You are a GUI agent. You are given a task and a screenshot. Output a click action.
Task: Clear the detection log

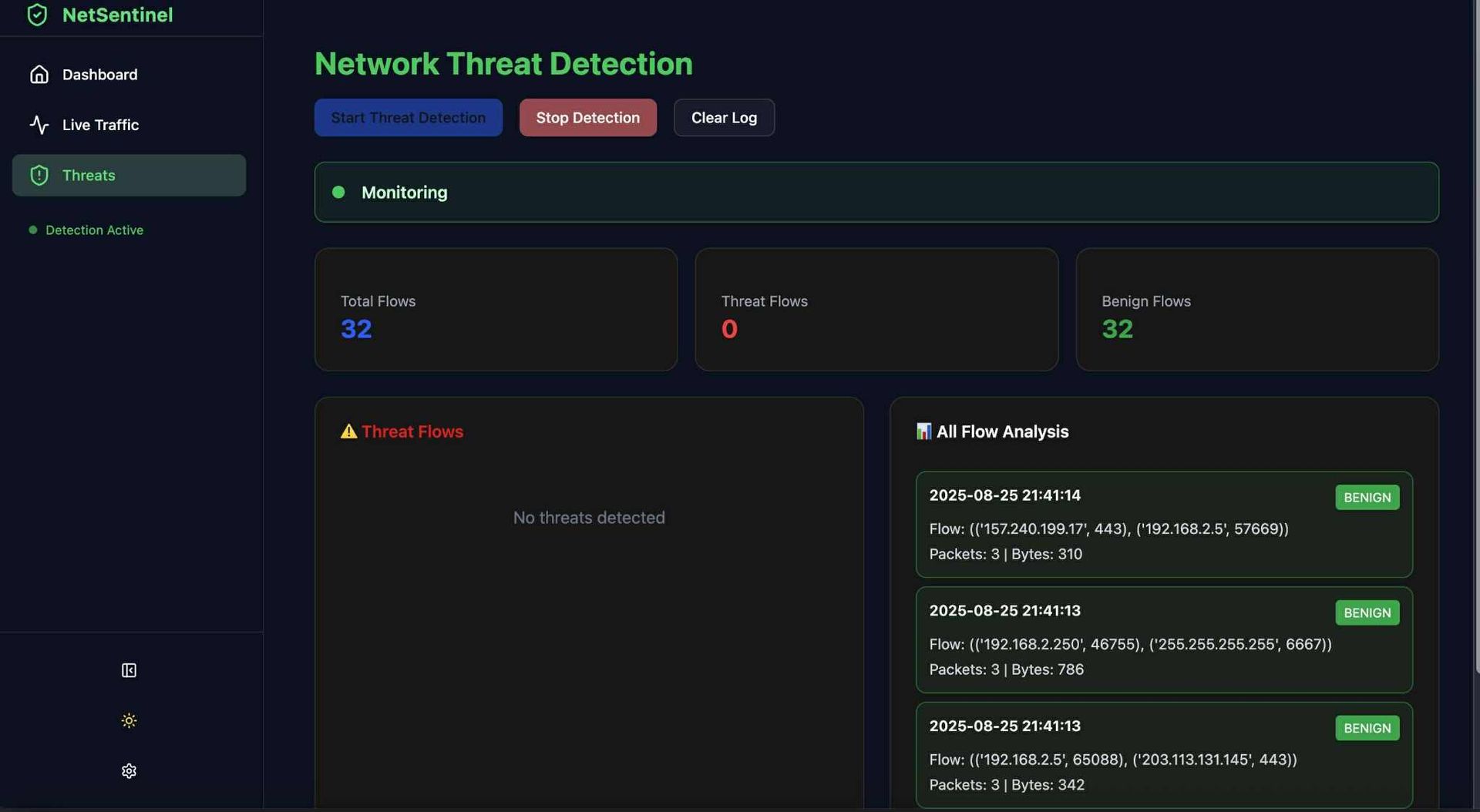point(724,118)
